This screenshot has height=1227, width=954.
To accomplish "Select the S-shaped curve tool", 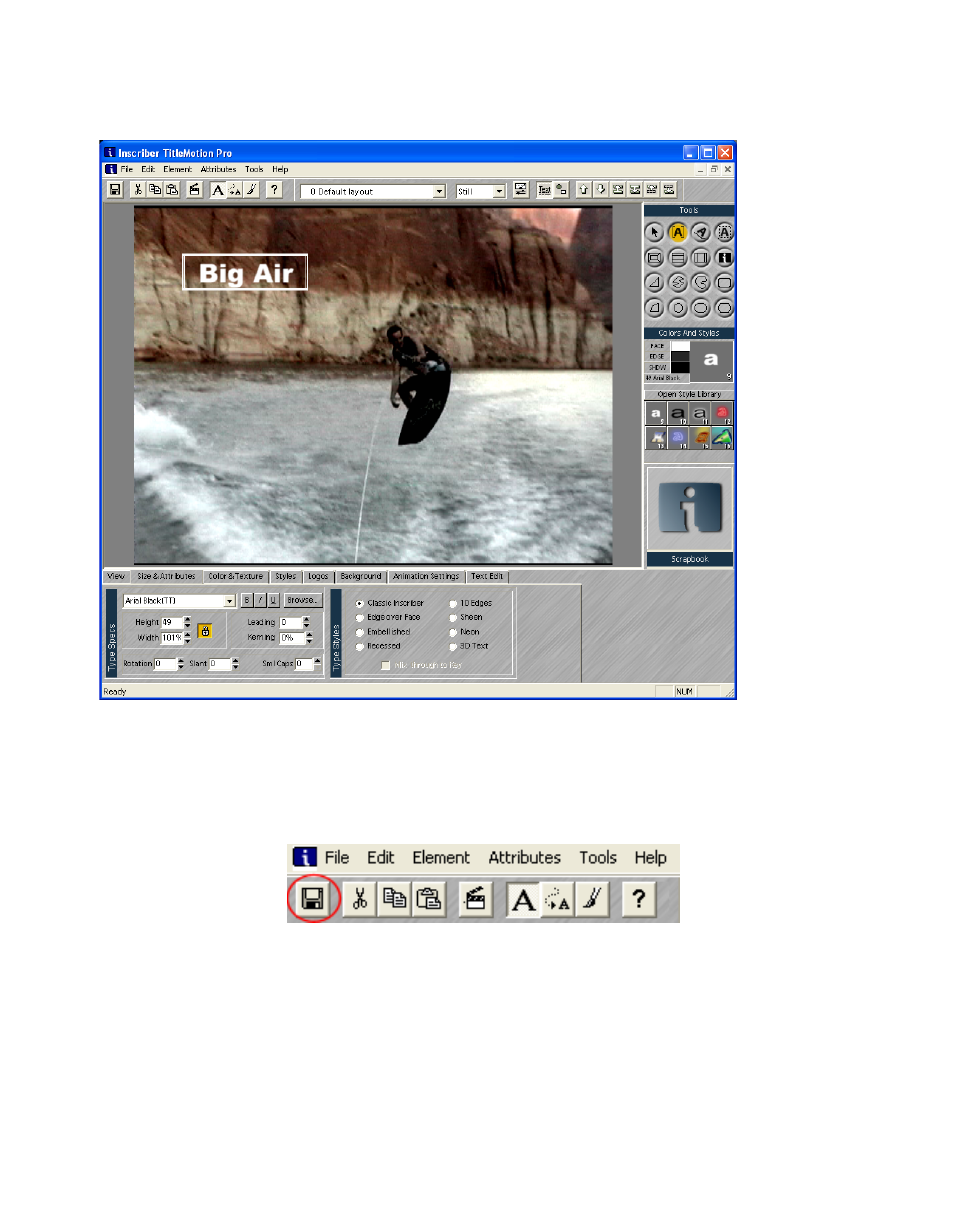I will [677, 282].
